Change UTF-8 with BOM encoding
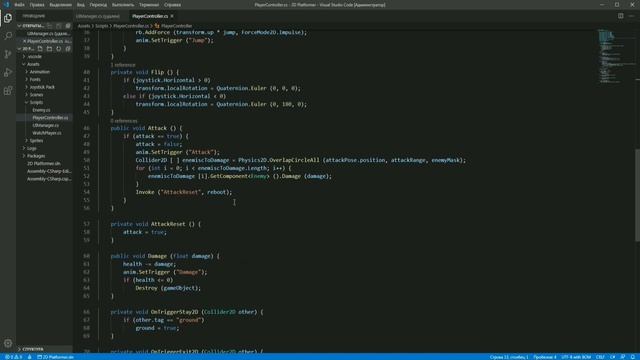This screenshot has width=640, height=360. [576, 357]
